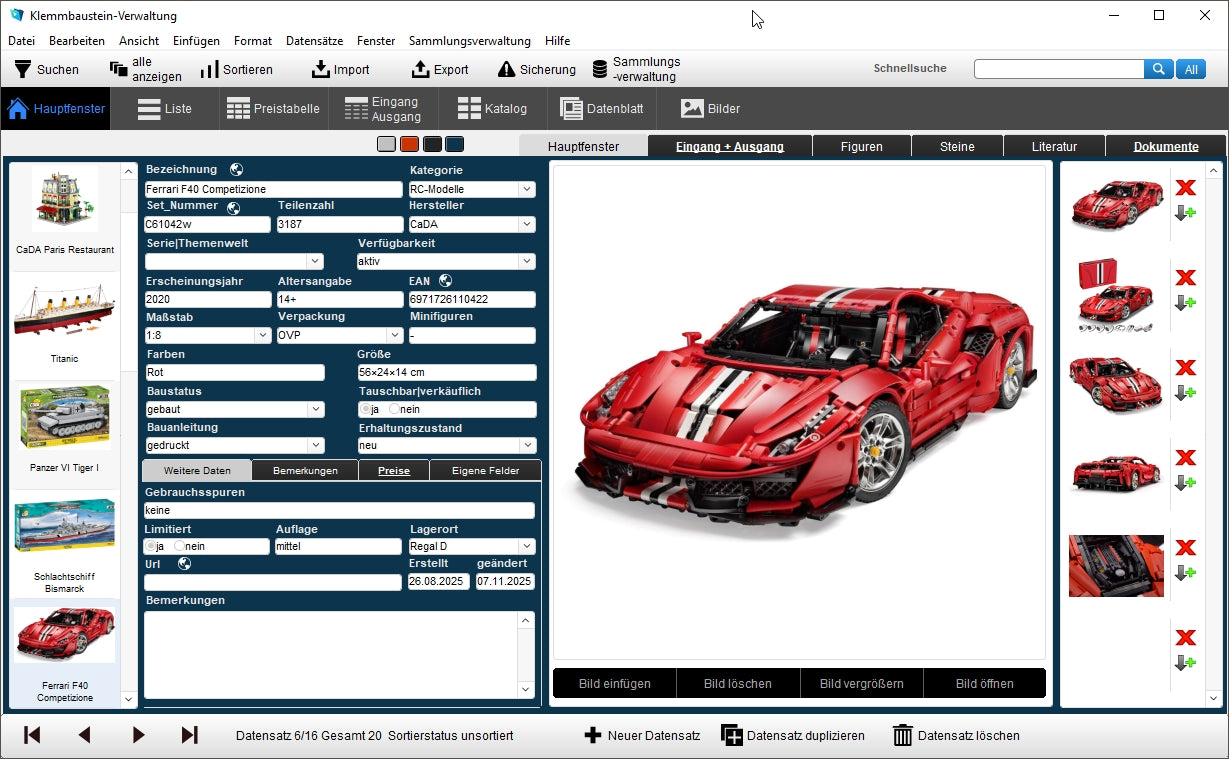Switch to the Figuren tab

(861, 146)
